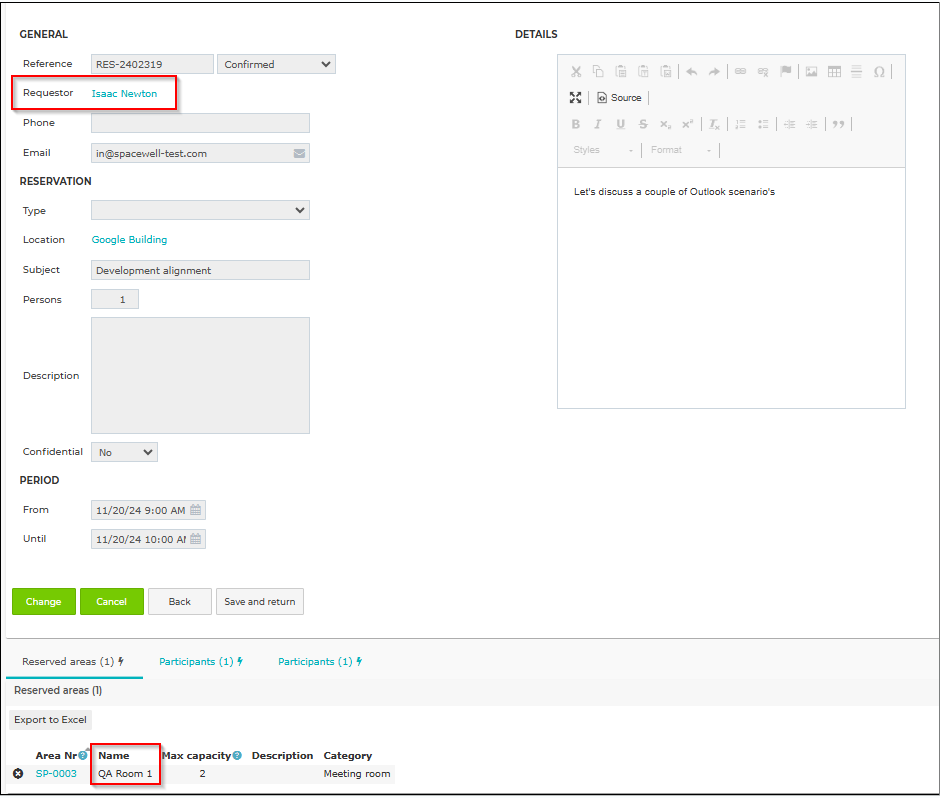Click the Remove Format icon
This screenshot has height=798, width=940.
click(x=714, y=124)
